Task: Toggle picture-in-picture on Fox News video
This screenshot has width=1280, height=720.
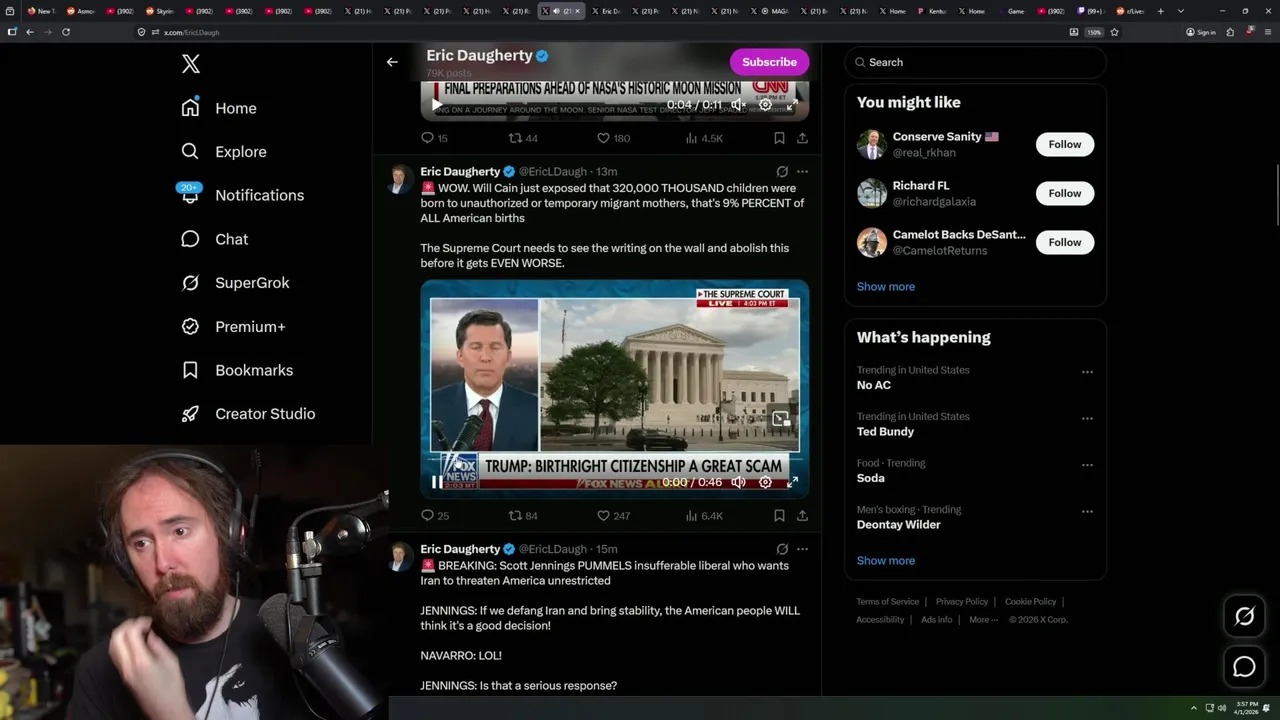Action: (780, 418)
